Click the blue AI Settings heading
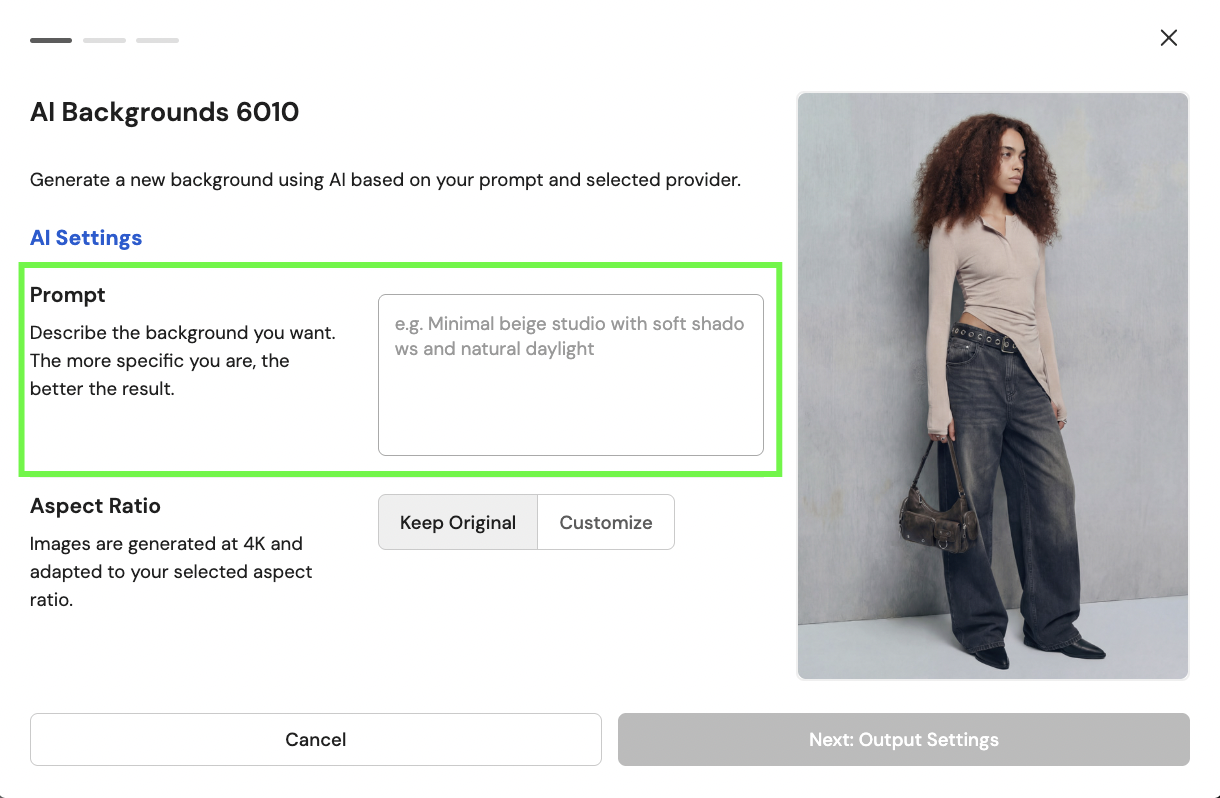 (86, 238)
